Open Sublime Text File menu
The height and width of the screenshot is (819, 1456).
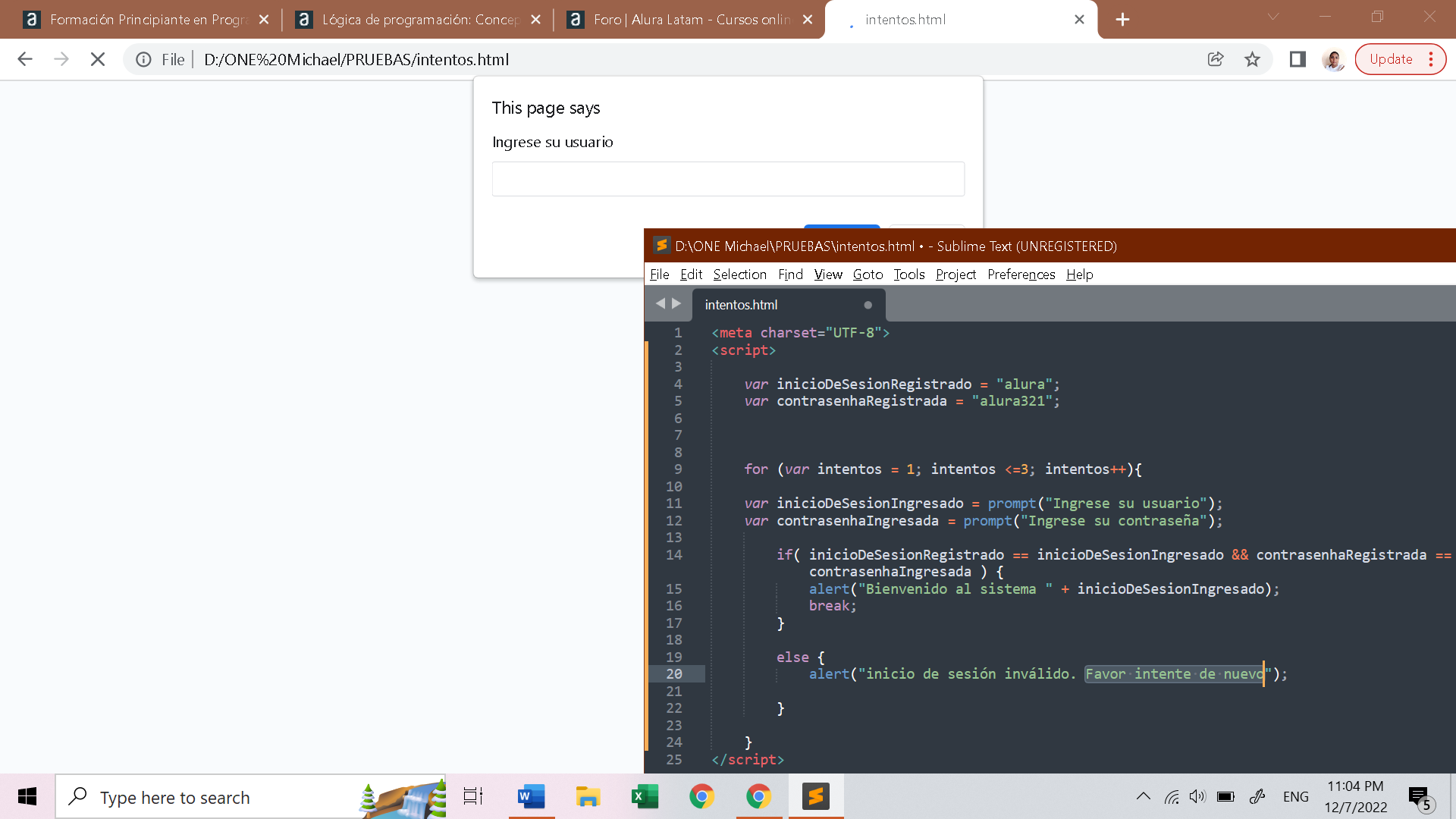pyautogui.click(x=660, y=275)
